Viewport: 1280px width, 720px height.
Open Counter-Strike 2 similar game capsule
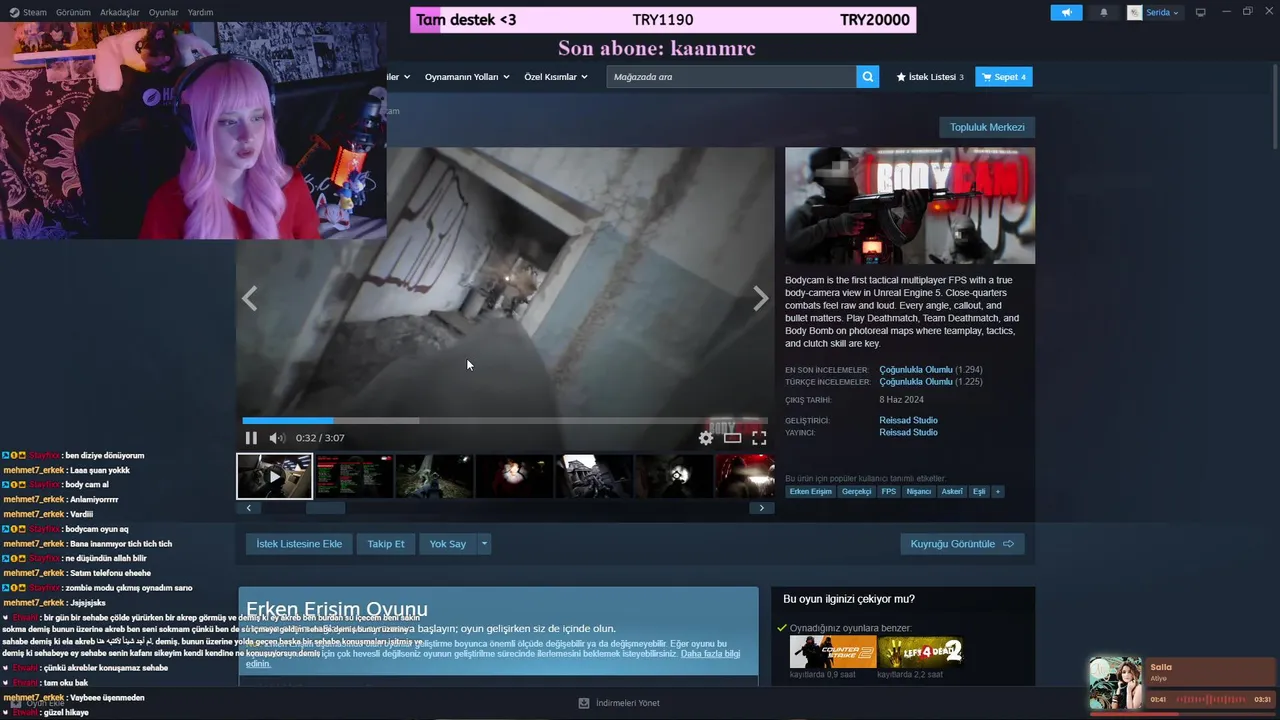pos(832,652)
